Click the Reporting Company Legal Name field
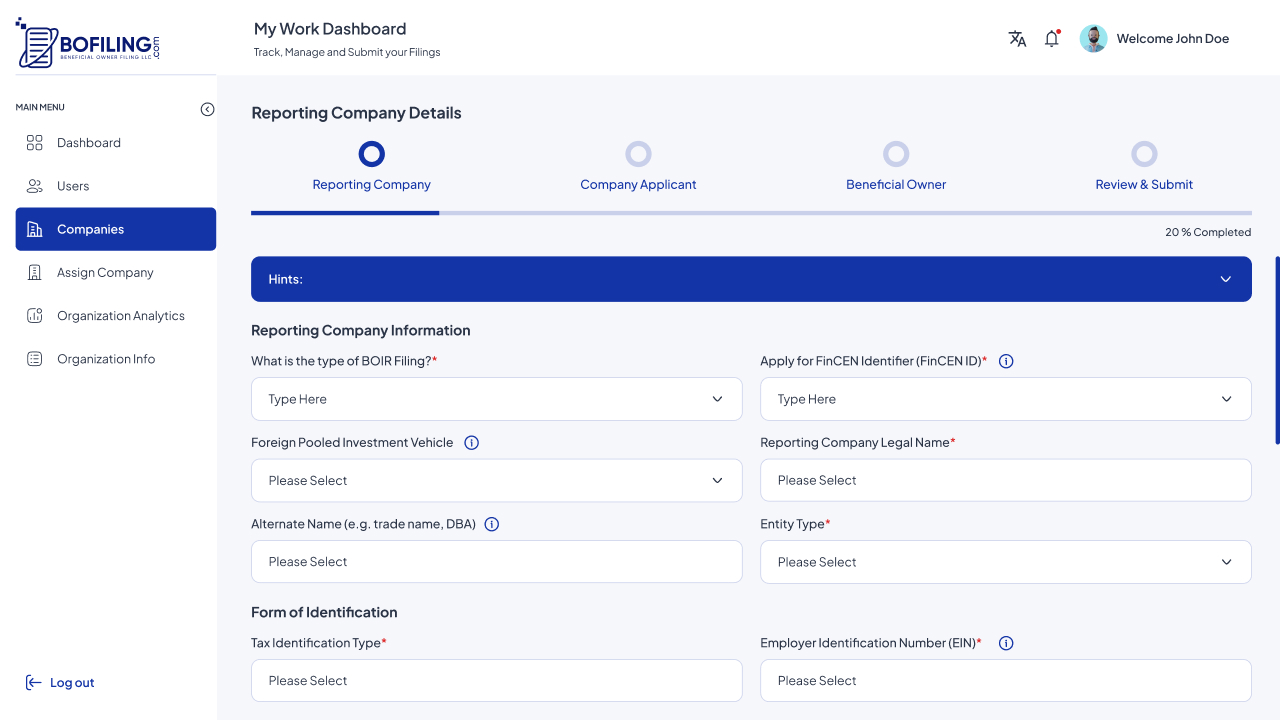Screen dimensions: 1280x720 point(1005,480)
